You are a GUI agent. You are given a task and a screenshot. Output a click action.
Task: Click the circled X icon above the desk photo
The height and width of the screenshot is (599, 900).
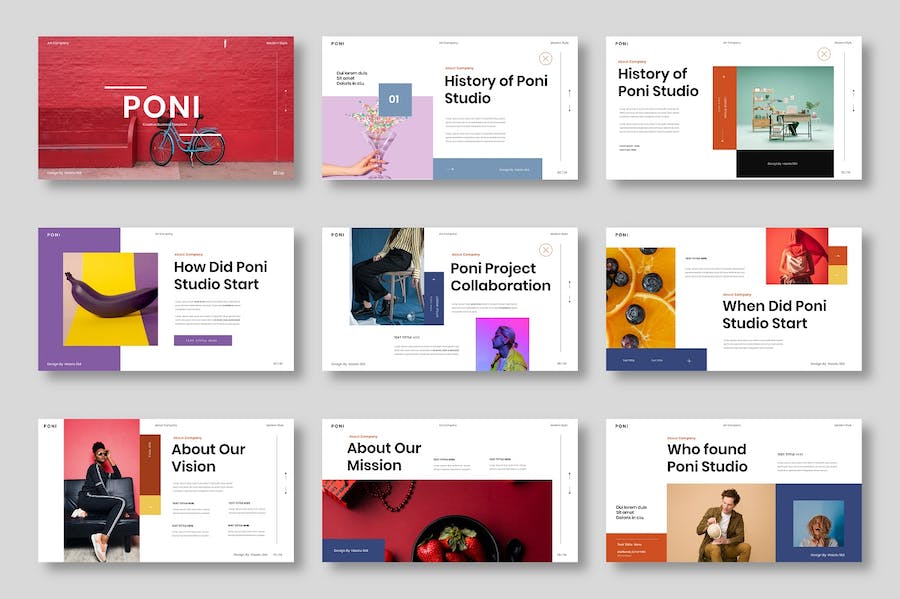(x=824, y=54)
